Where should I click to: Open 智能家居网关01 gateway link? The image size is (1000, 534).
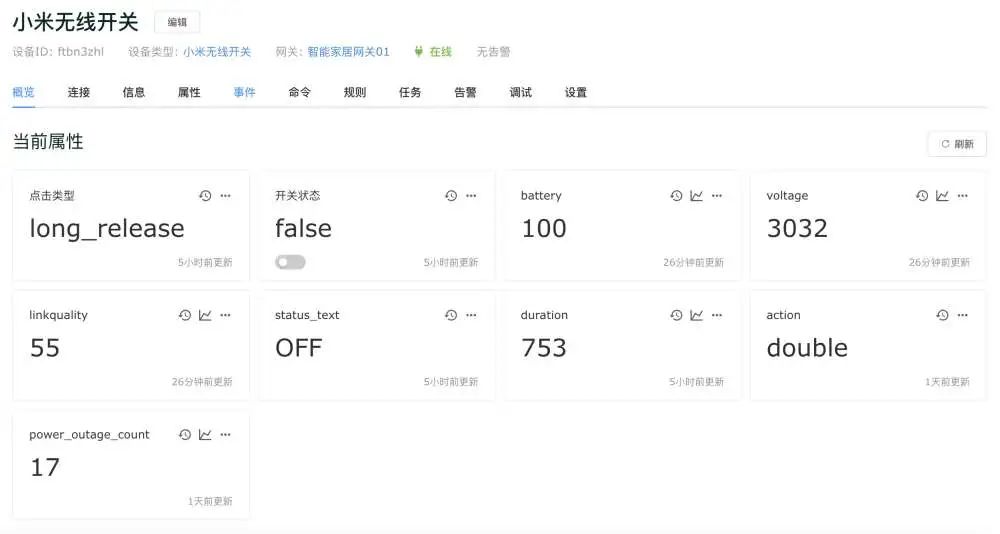pyautogui.click(x=348, y=52)
